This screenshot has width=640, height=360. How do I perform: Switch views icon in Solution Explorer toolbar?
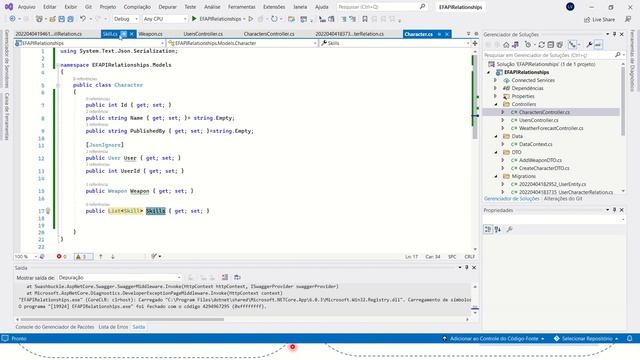pos(516,45)
